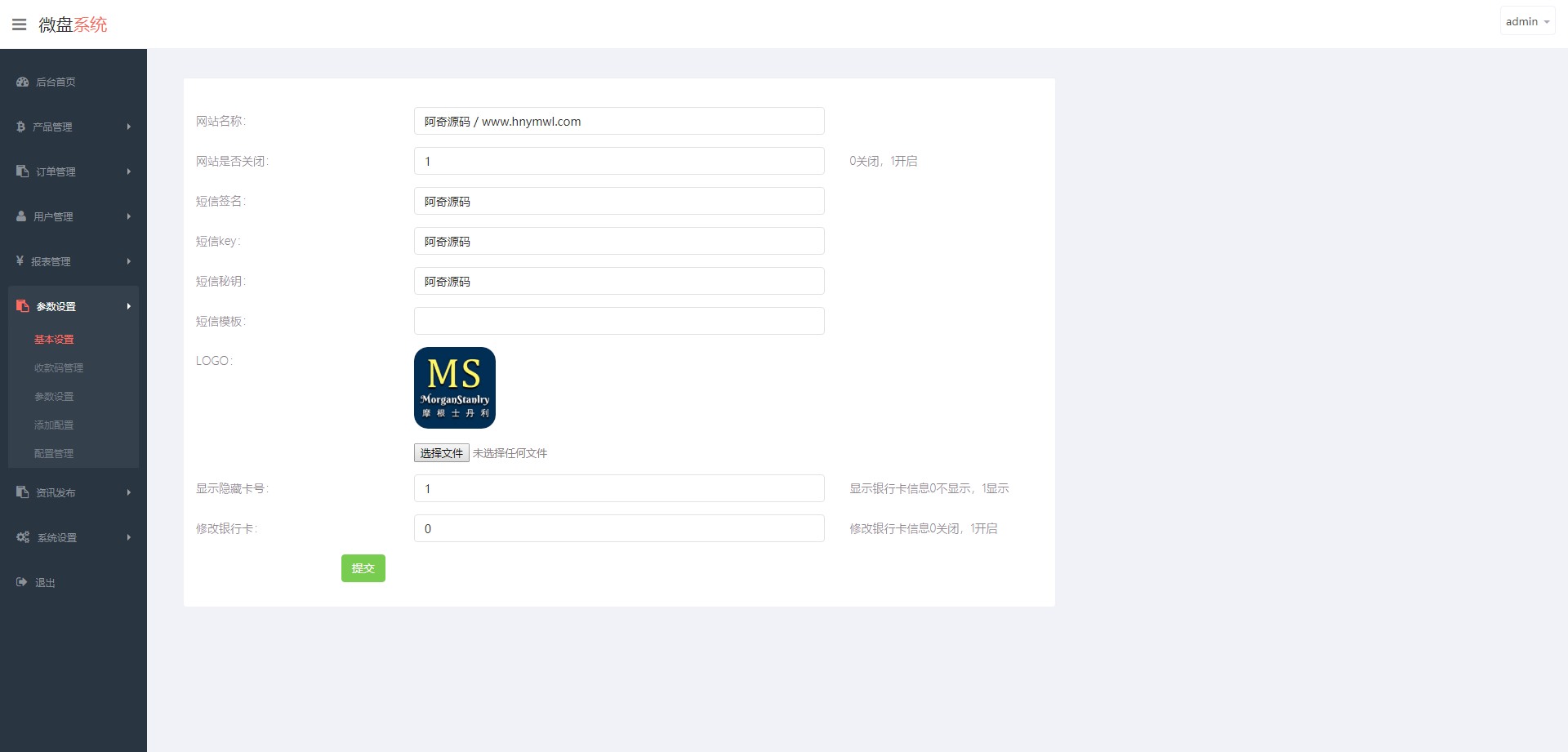The height and width of the screenshot is (752, 1568).
Task: Open 添加配置 submenu item
Action: (54, 425)
